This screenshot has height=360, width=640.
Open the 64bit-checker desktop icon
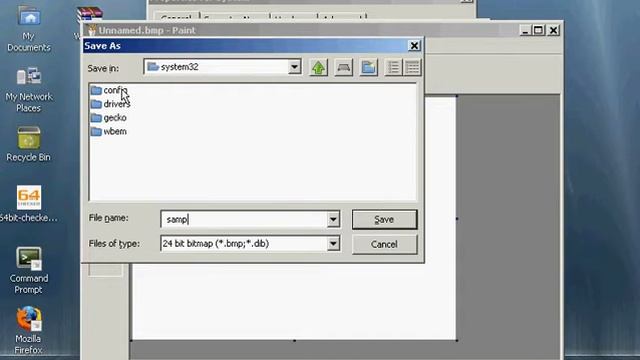[x=29, y=204]
